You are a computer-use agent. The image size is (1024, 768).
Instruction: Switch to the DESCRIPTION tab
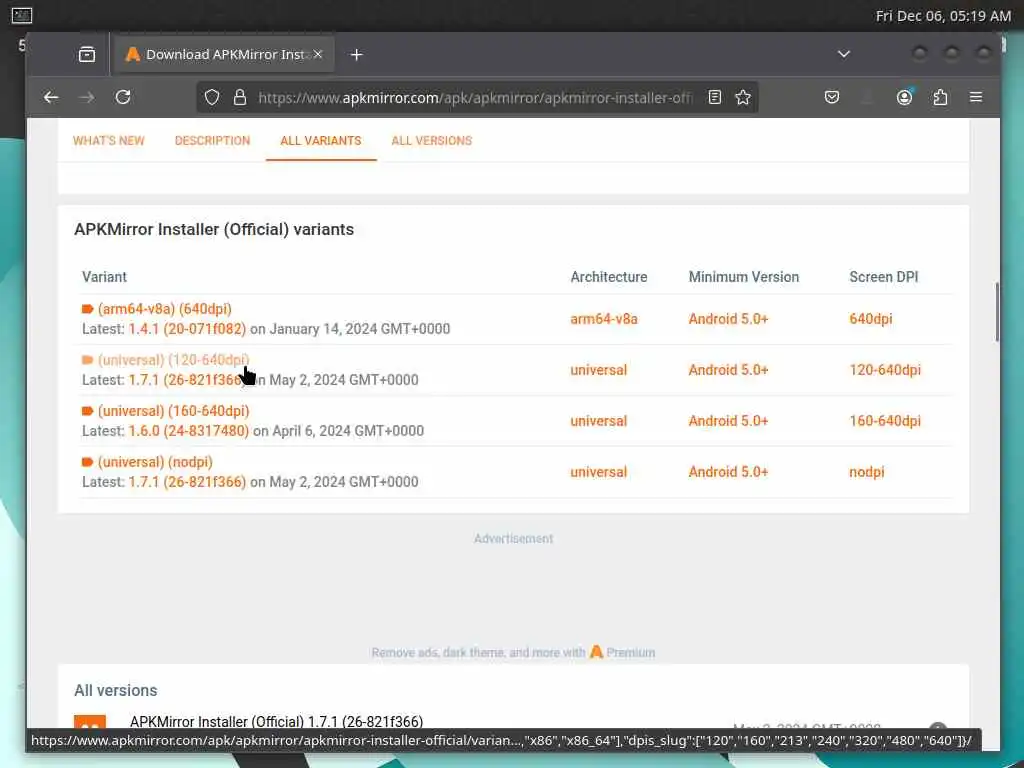[212, 140]
